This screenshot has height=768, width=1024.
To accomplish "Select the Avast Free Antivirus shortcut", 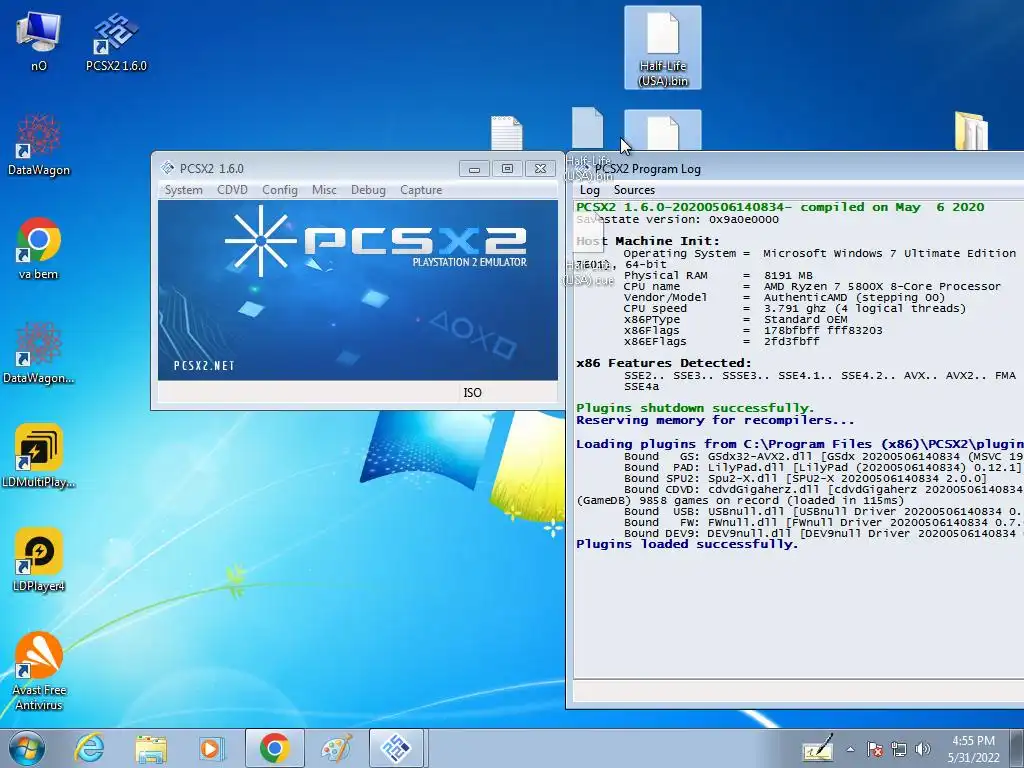I will [x=39, y=671].
